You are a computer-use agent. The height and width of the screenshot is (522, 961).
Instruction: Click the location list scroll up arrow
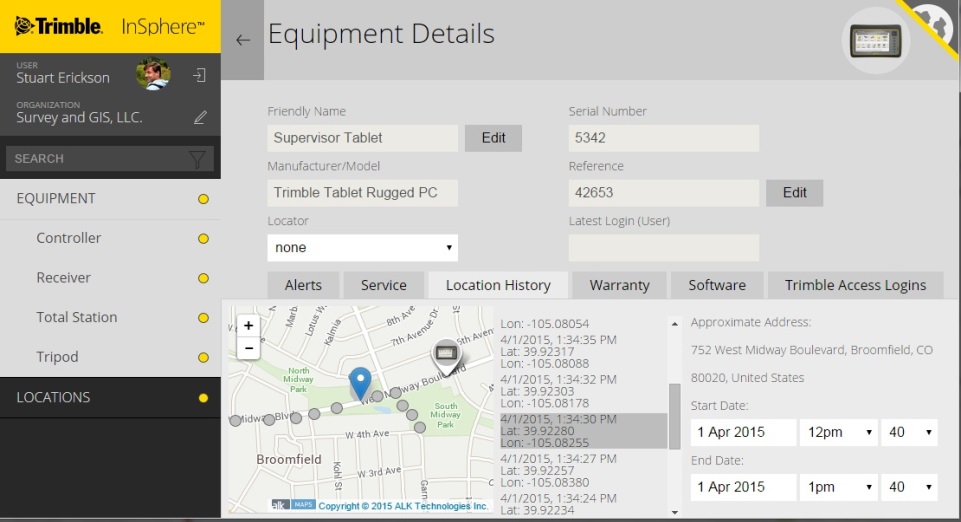[x=675, y=323]
